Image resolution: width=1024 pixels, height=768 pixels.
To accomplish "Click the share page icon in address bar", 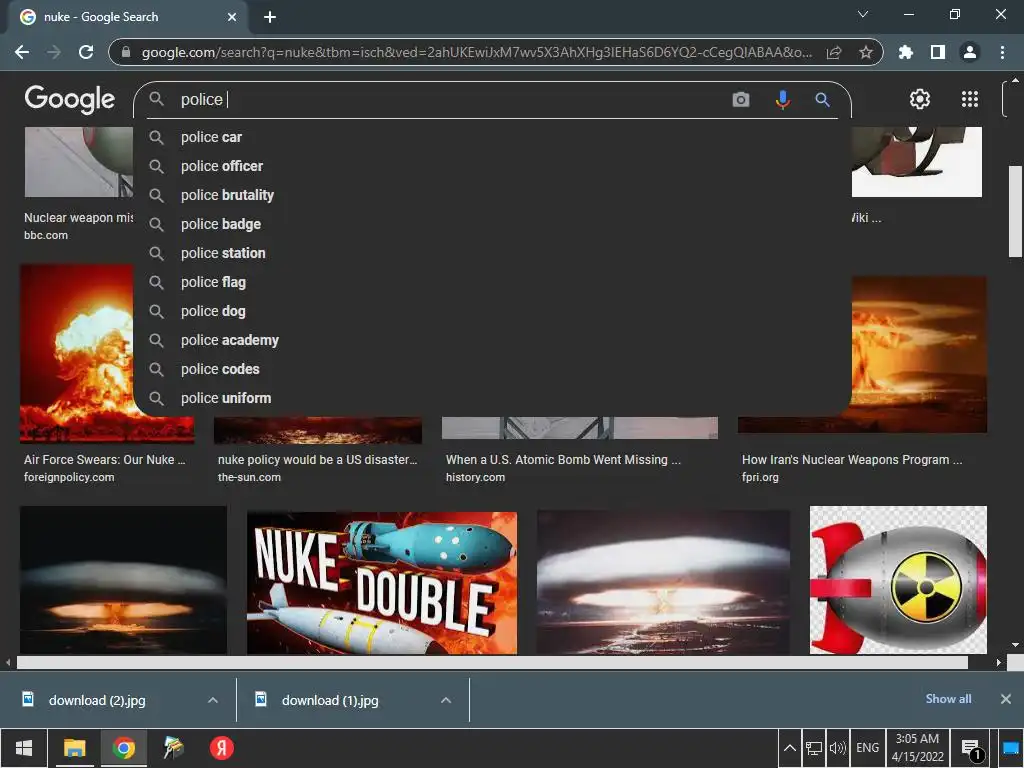I will (834, 52).
